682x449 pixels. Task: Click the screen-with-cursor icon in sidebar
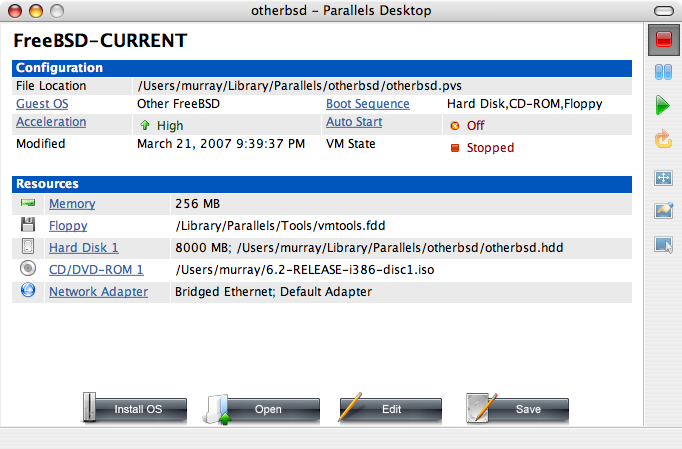tap(662, 244)
